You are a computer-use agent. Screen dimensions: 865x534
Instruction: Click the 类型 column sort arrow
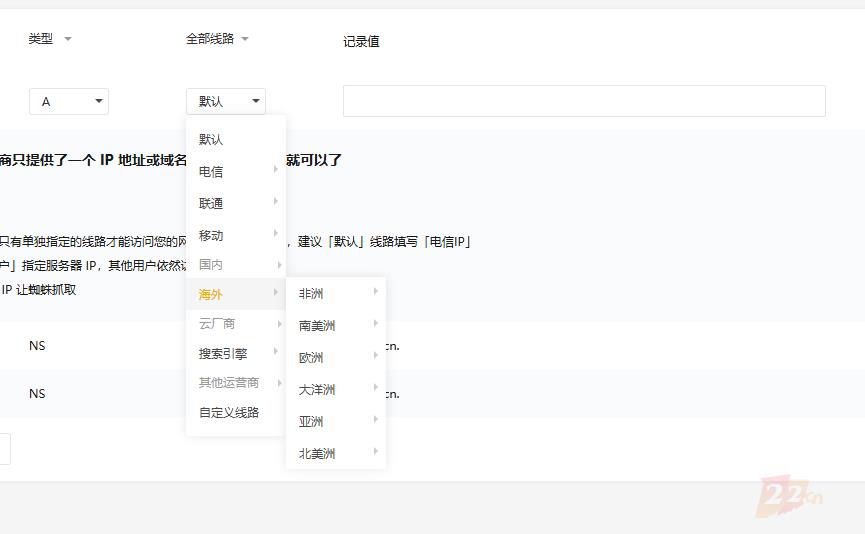pyautogui.click(x=68, y=39)
